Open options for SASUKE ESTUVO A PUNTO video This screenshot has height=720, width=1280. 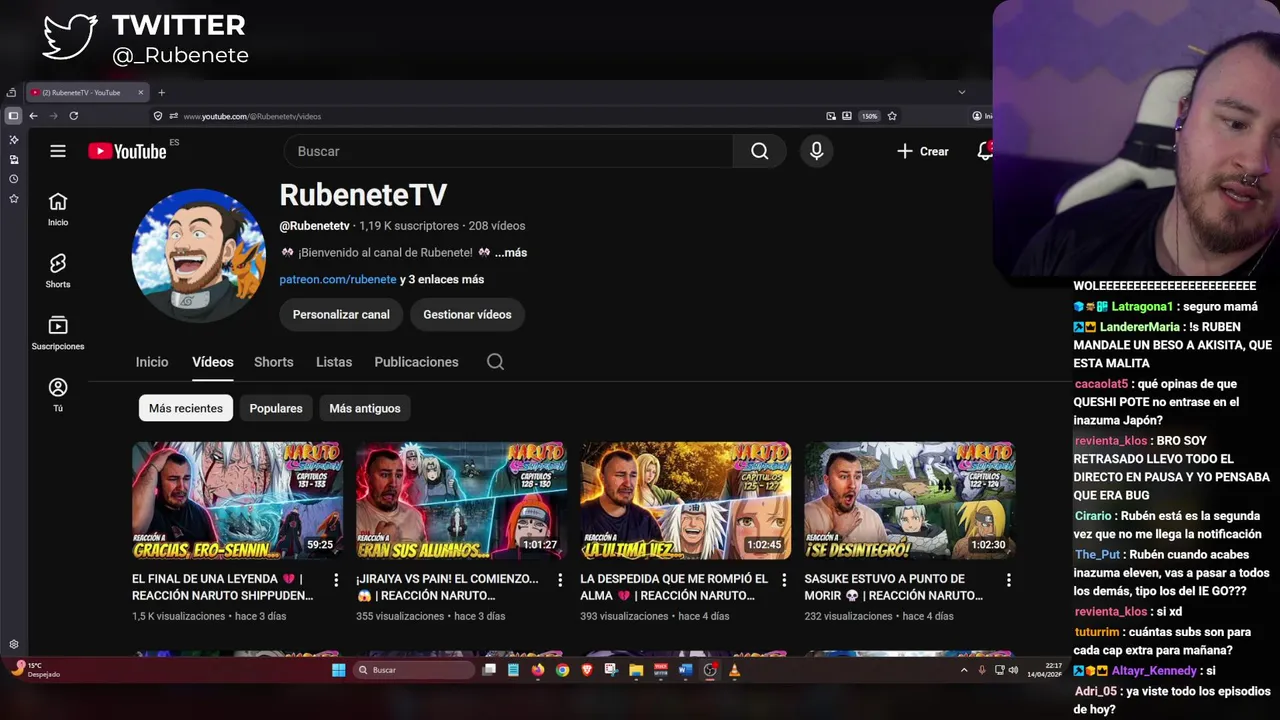click(x=1008, y=580)
